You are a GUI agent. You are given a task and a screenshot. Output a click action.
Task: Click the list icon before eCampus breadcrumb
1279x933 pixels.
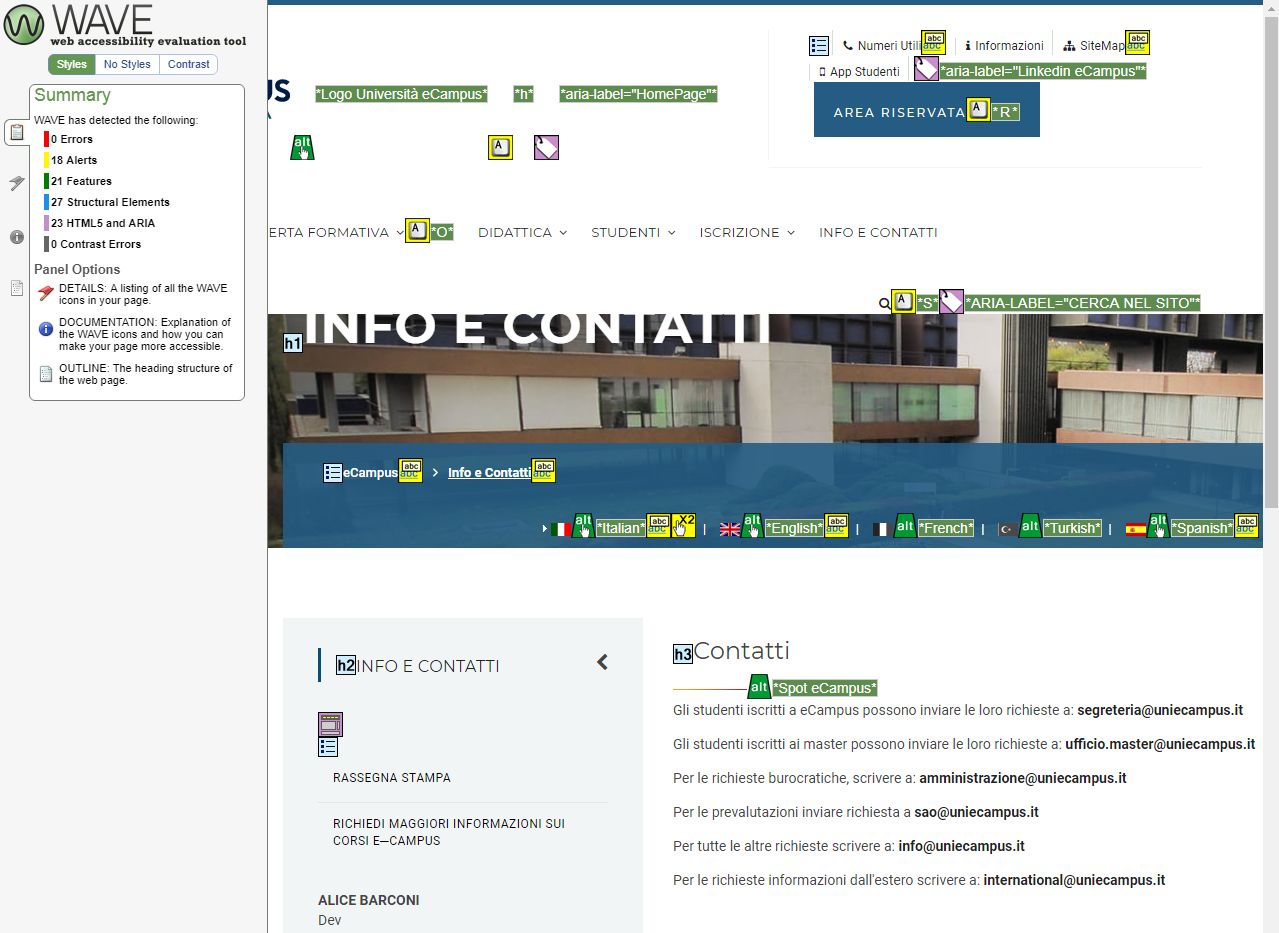click(333, 472)
